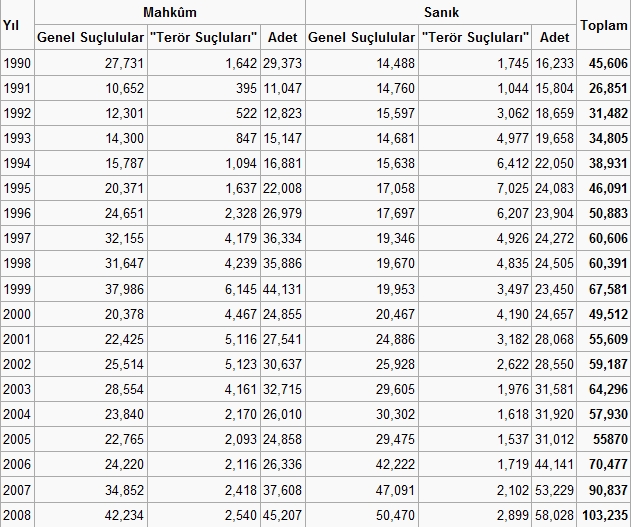Click the 2008 total value 103,235
This screenshot has height=527, width=631.
coord(604,516)
